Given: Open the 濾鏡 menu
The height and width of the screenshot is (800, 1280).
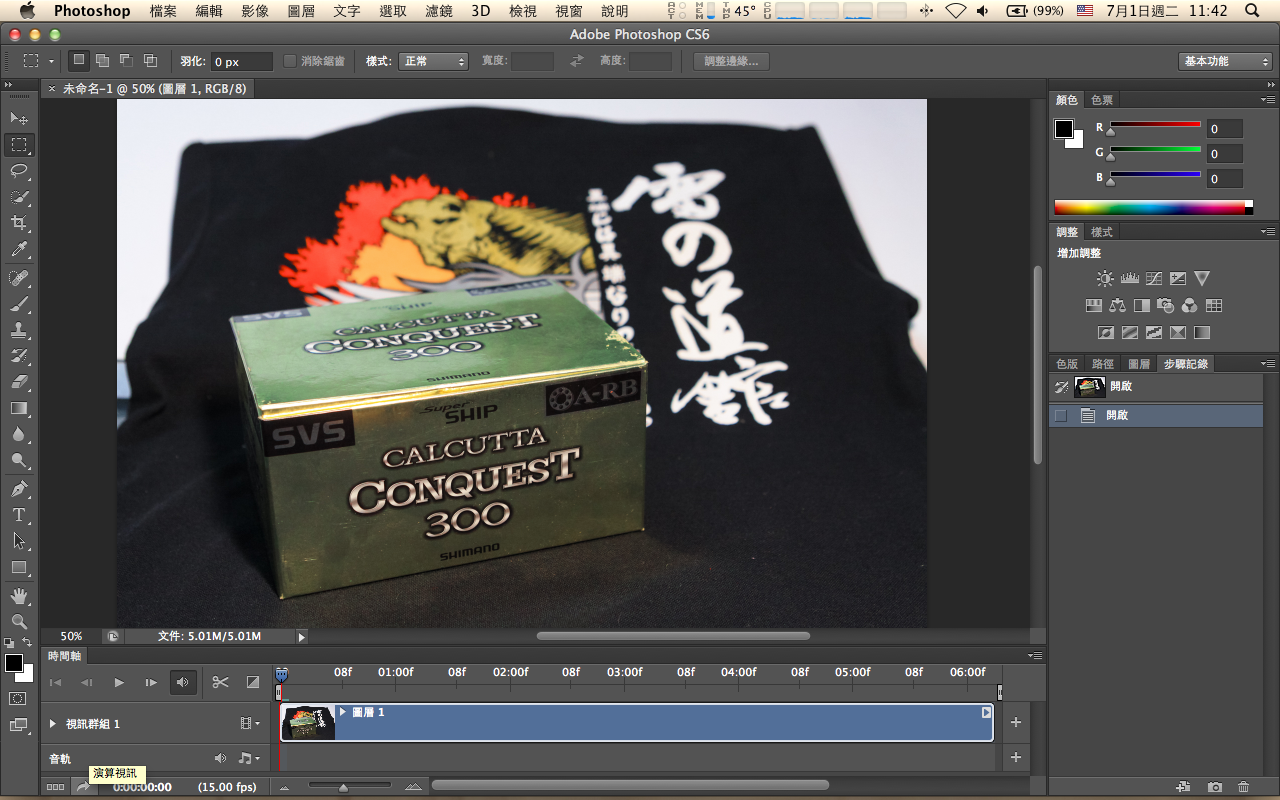Looking at the screenshot, I should [x=439, y=11].
